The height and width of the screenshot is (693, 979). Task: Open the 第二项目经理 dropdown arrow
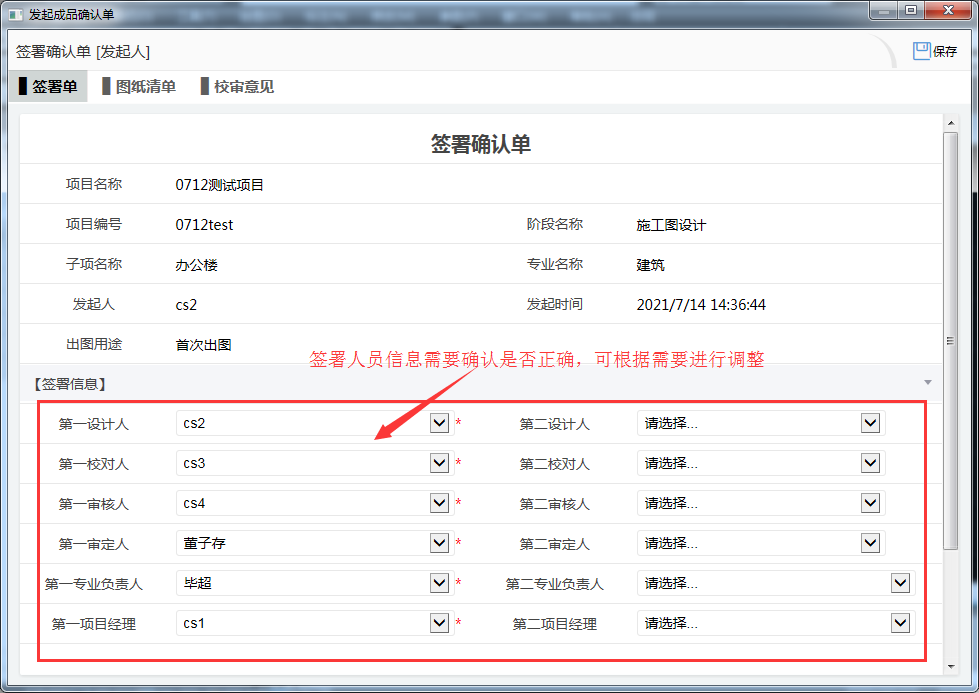pyautogui.click(x=900, y=623)
